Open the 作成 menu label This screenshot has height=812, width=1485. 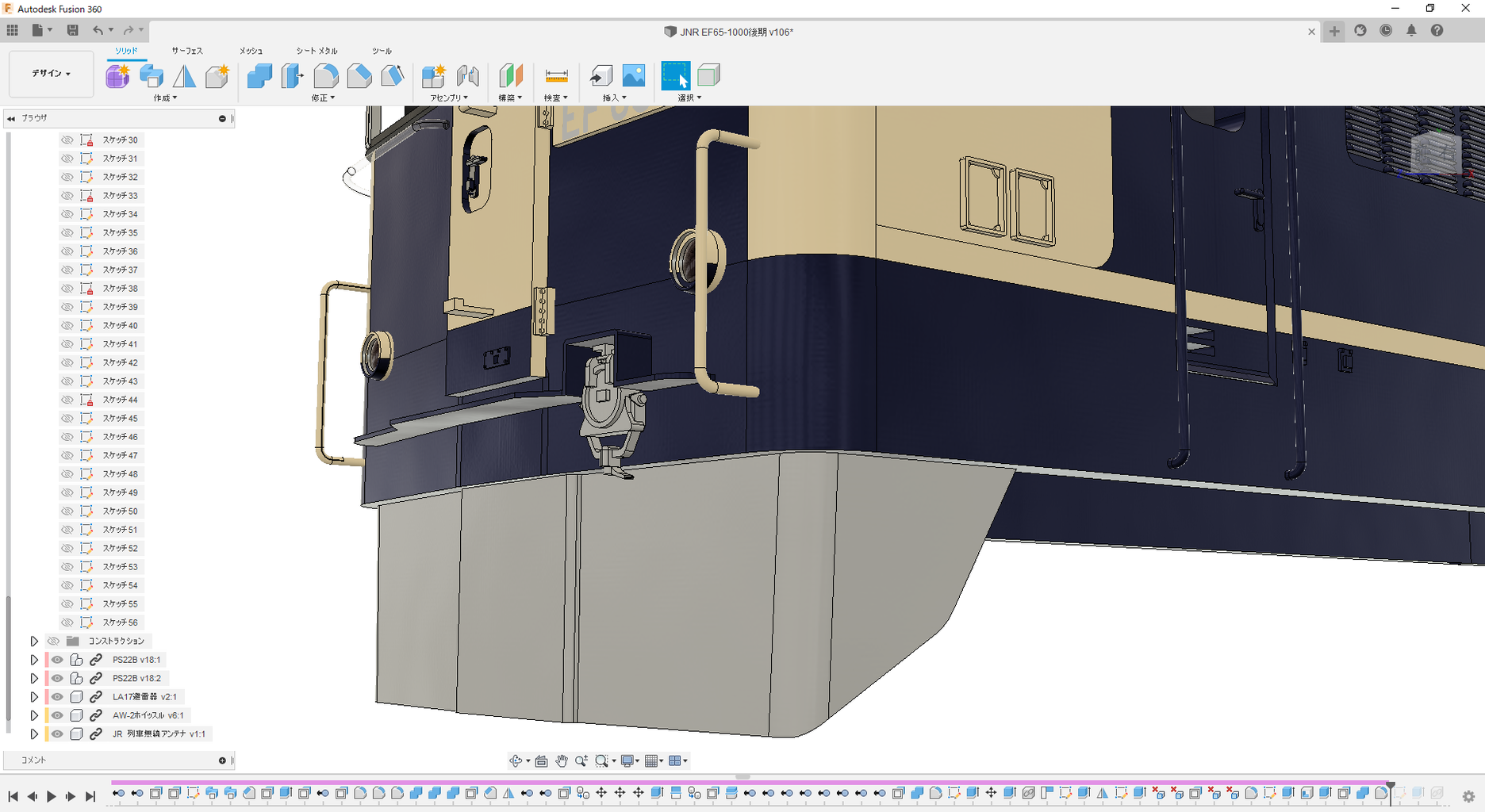tap(165, 98)
